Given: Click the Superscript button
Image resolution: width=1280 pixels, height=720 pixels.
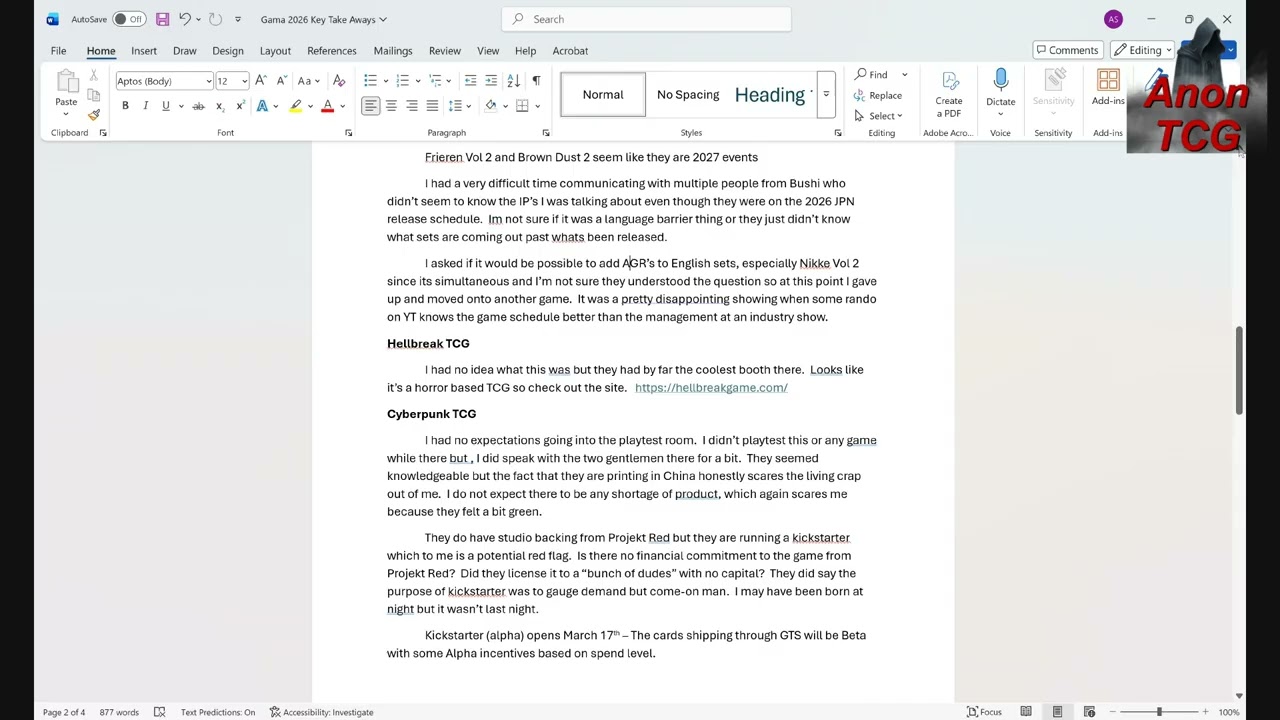Looking at the screenshot, I should 240,106.
